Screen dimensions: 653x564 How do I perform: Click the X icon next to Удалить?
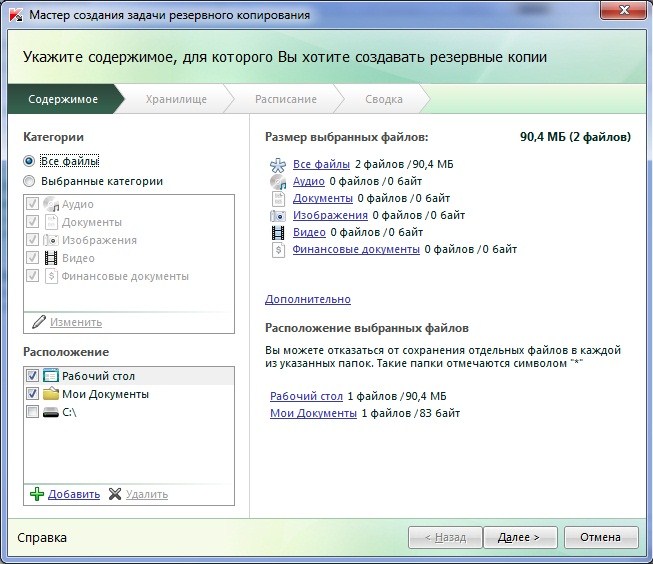115,494
